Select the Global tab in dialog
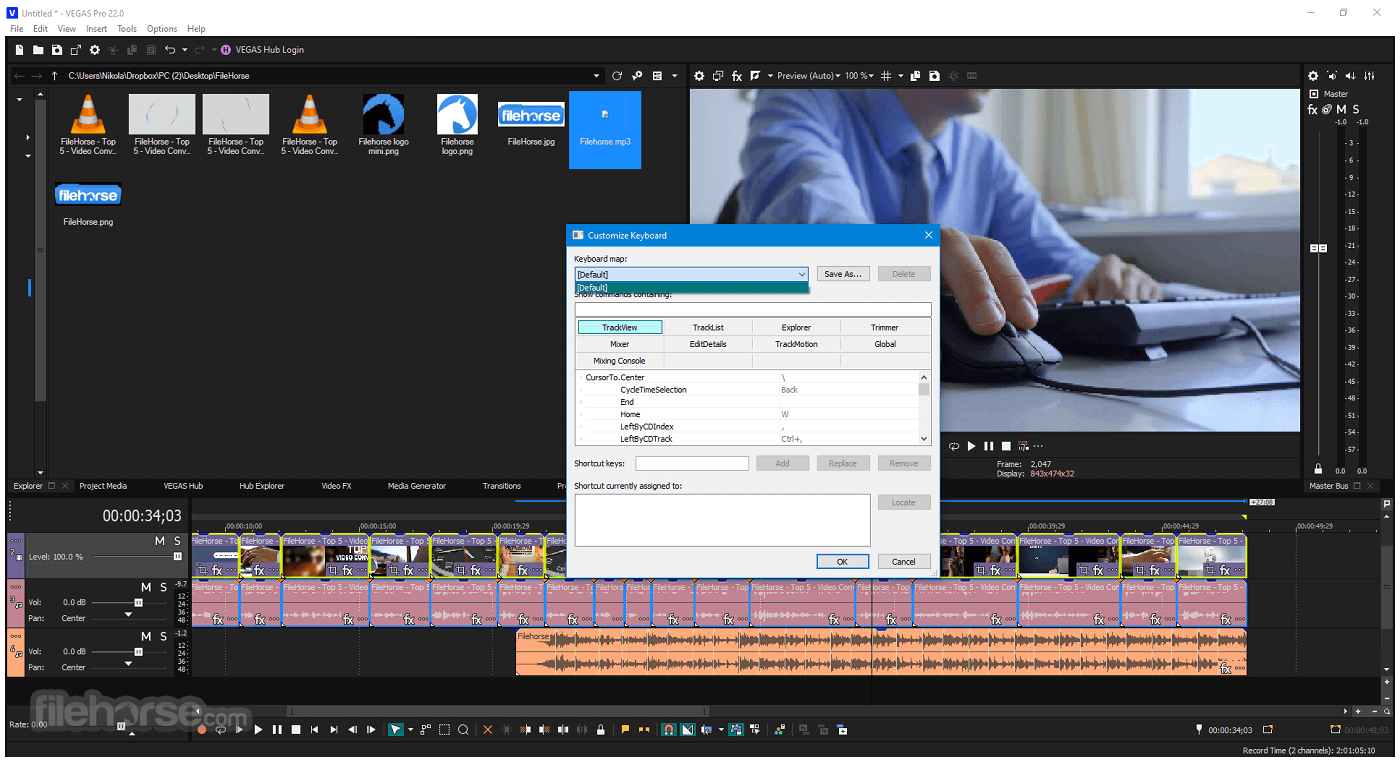 (x=885, y=344)
